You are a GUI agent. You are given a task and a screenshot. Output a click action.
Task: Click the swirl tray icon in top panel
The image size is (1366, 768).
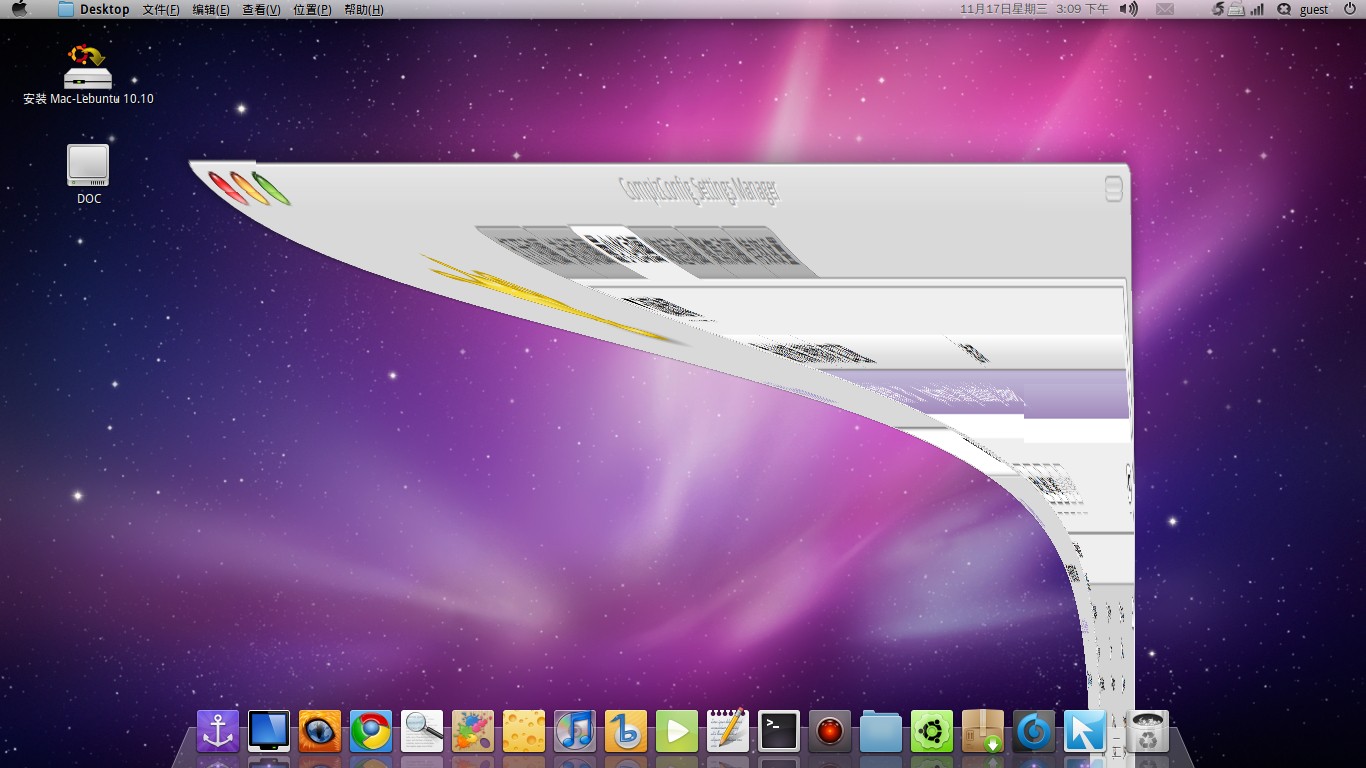tap(1217, 9)
